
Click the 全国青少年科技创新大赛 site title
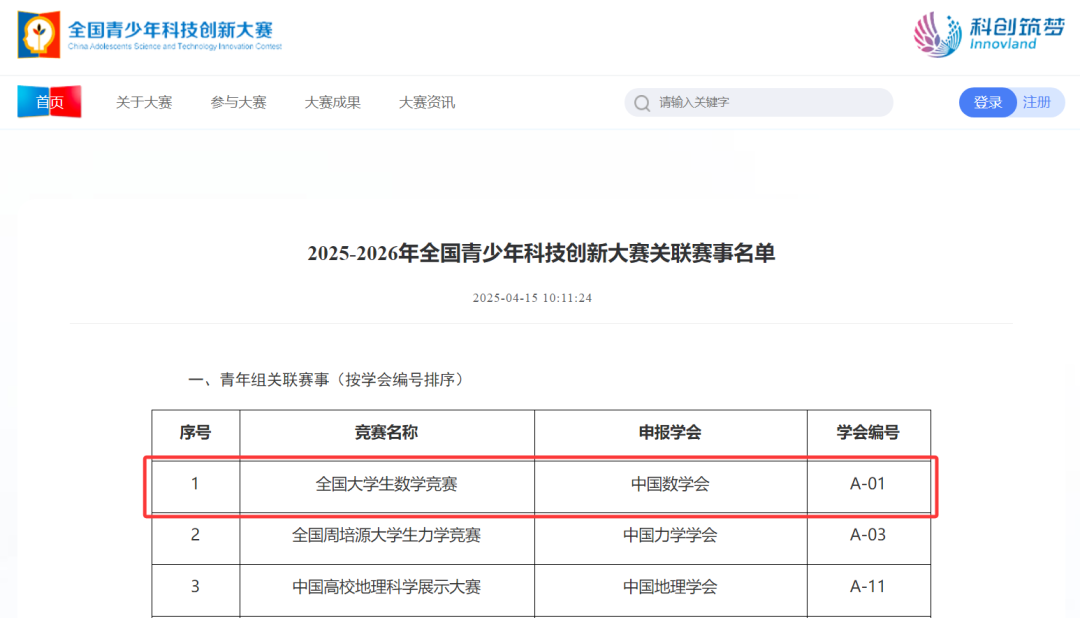[171, 30]
